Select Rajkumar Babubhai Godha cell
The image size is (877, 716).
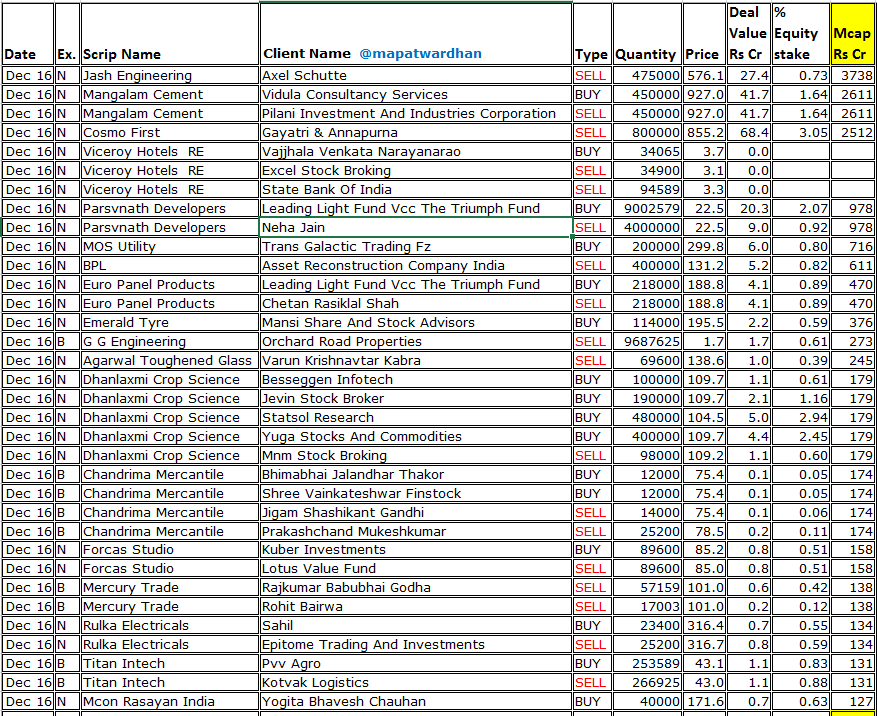[x=416, y=588]
